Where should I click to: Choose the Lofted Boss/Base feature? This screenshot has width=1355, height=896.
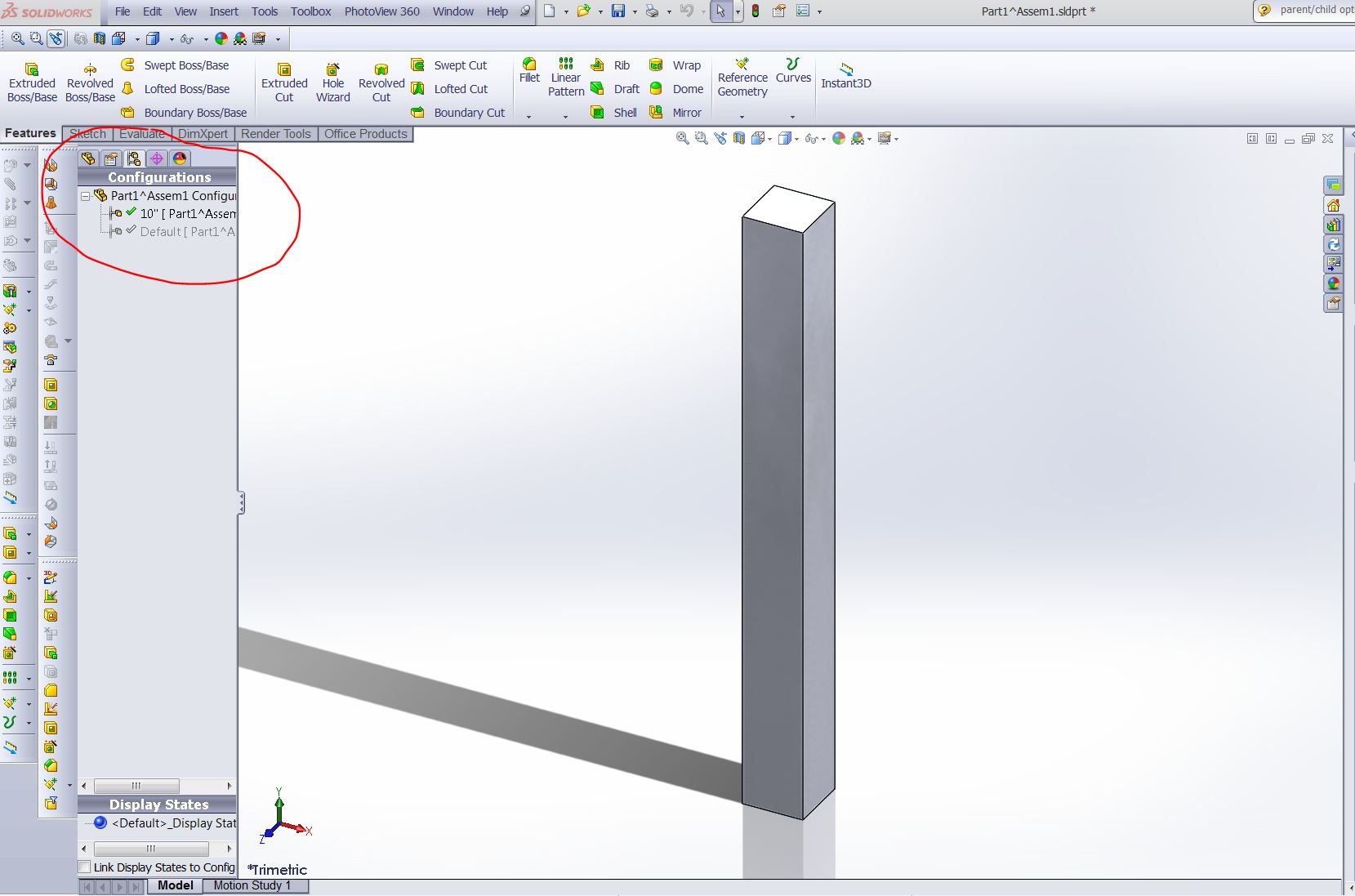click(x=175, y=89)
